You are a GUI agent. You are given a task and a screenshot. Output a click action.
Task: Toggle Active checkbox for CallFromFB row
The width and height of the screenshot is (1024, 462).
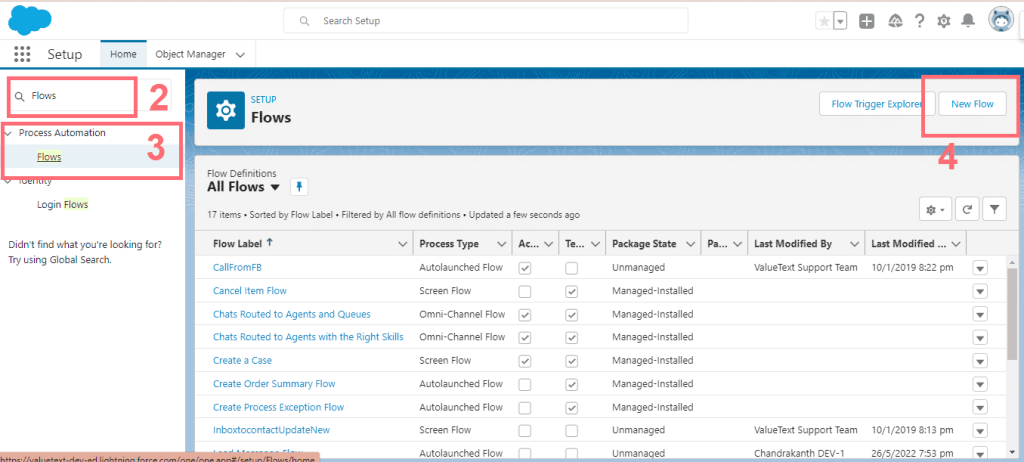tap(525, 268)
